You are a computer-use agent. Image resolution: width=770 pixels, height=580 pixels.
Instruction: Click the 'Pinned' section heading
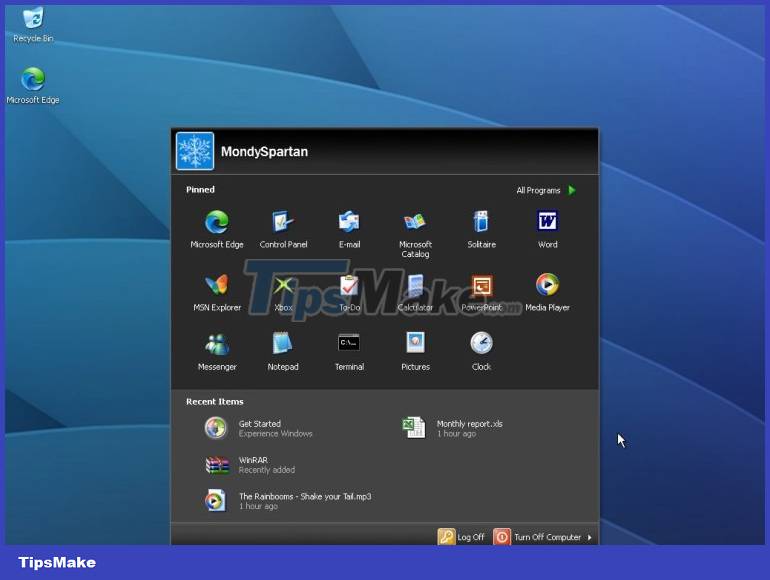click(200, 190)
